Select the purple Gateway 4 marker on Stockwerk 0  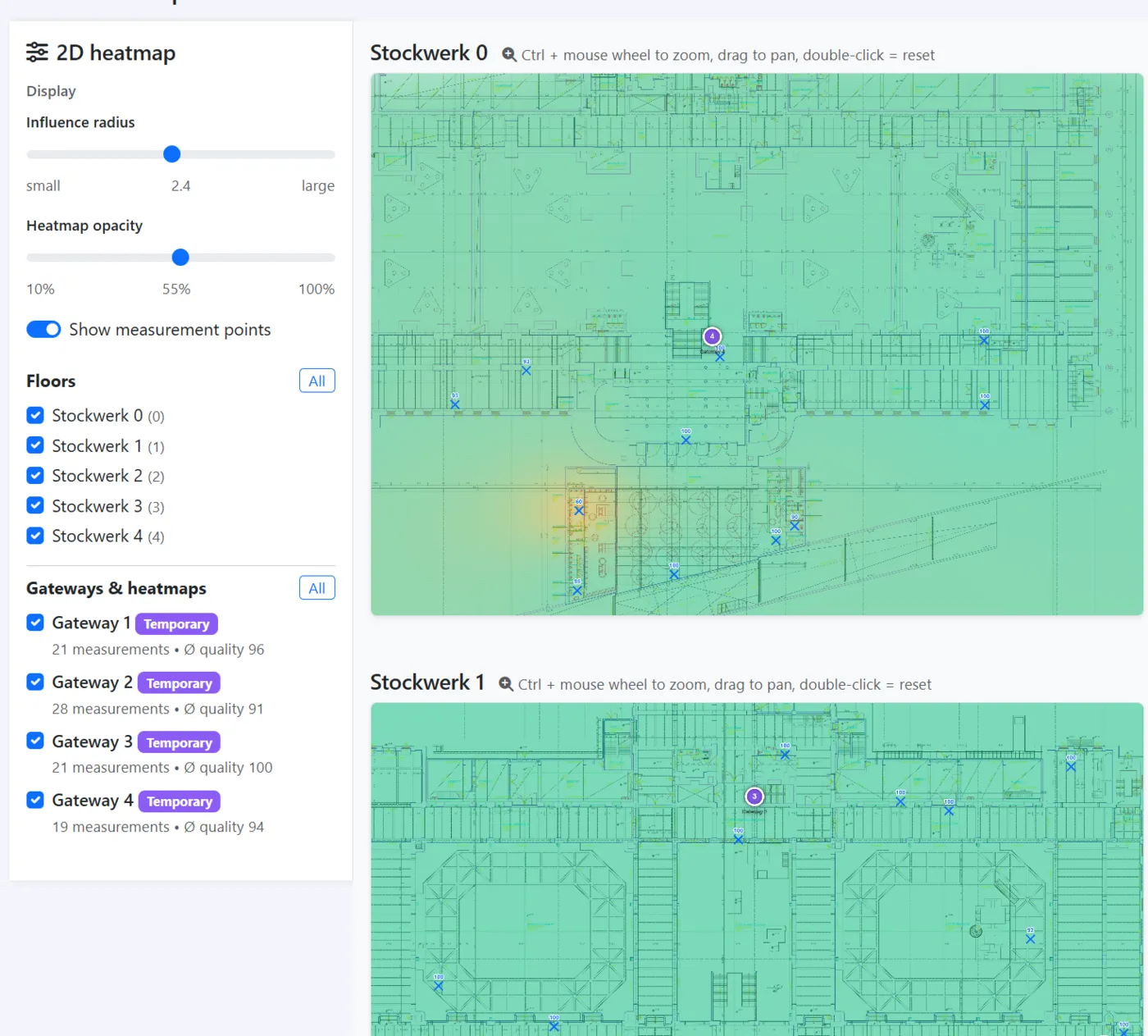[x=712, y=336]
